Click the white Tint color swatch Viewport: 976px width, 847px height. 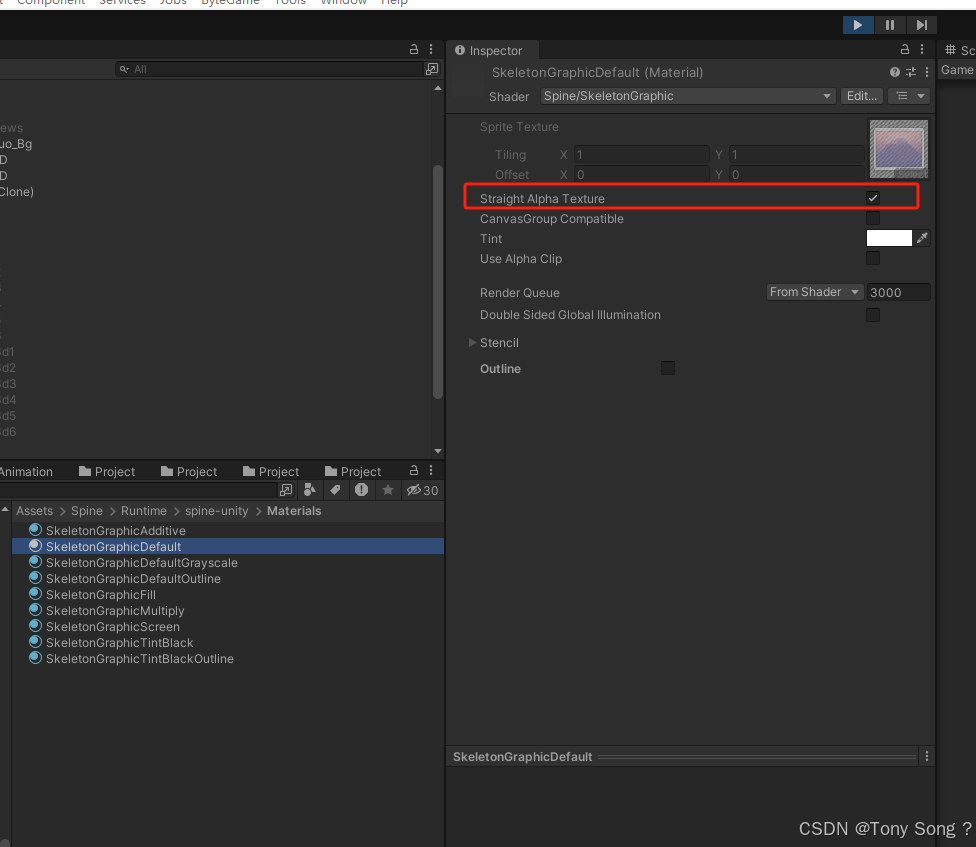889,238
